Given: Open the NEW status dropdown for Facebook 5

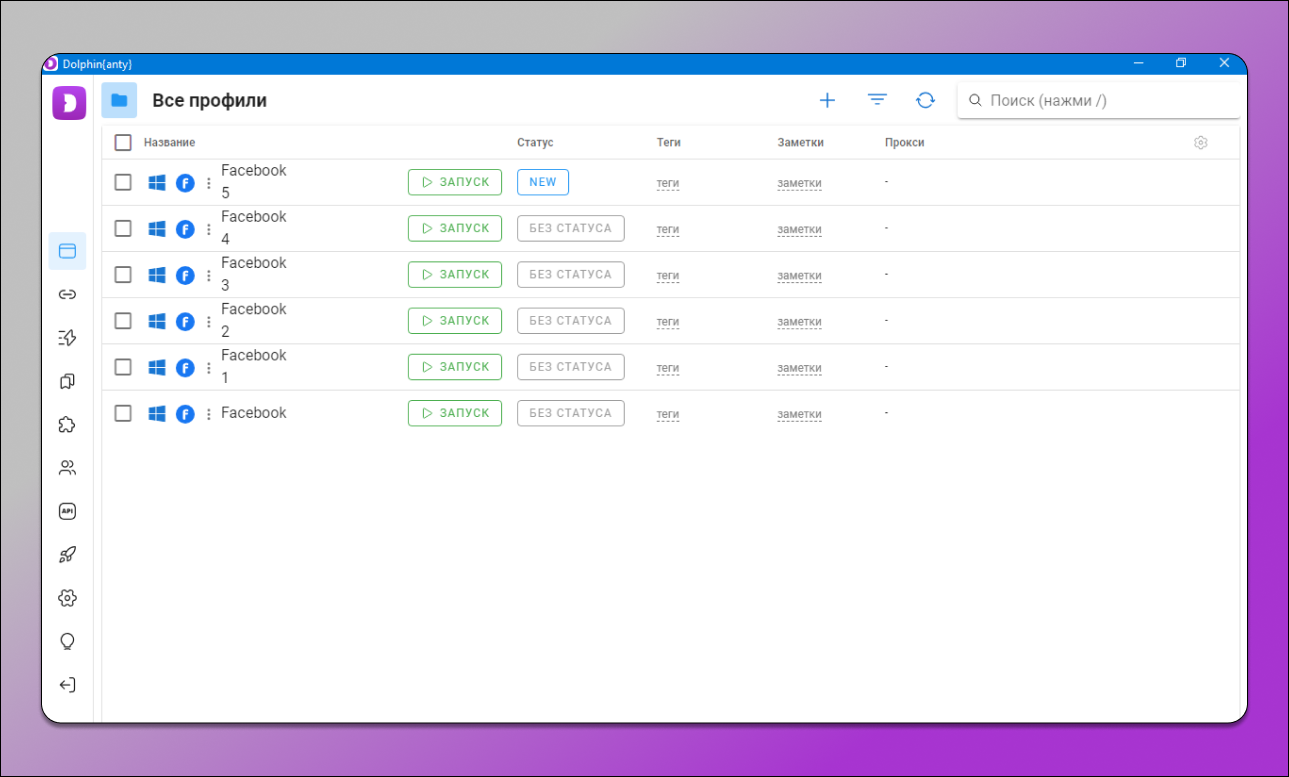Looking at the screenshot, I should tap(542, 182).
